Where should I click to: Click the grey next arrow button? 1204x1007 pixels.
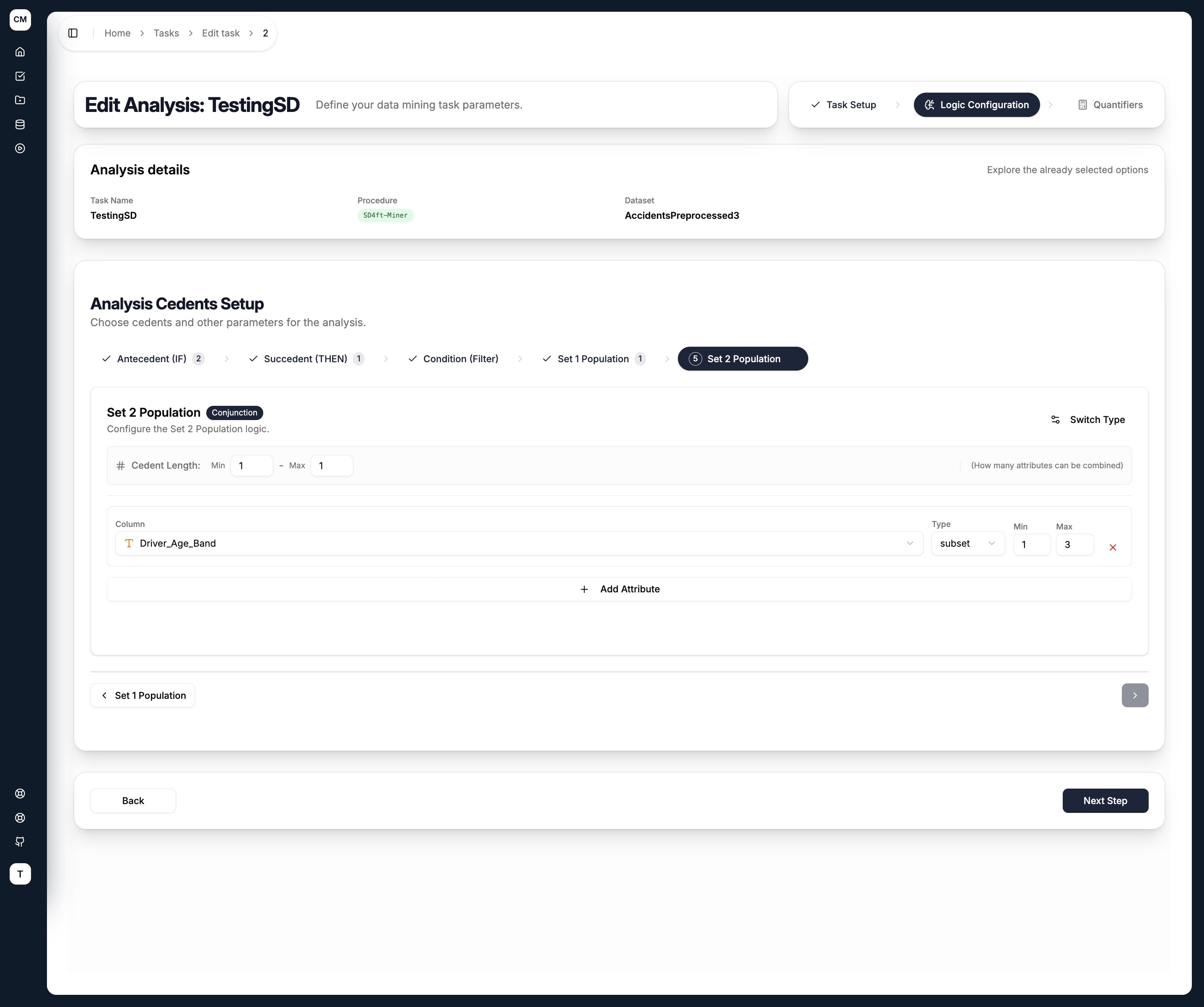1135,695
